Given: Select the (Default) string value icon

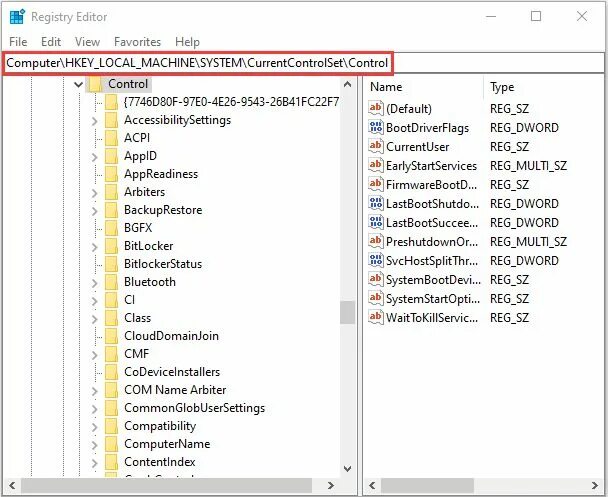Looking at the screenshot, I should [x=375, y=108].
